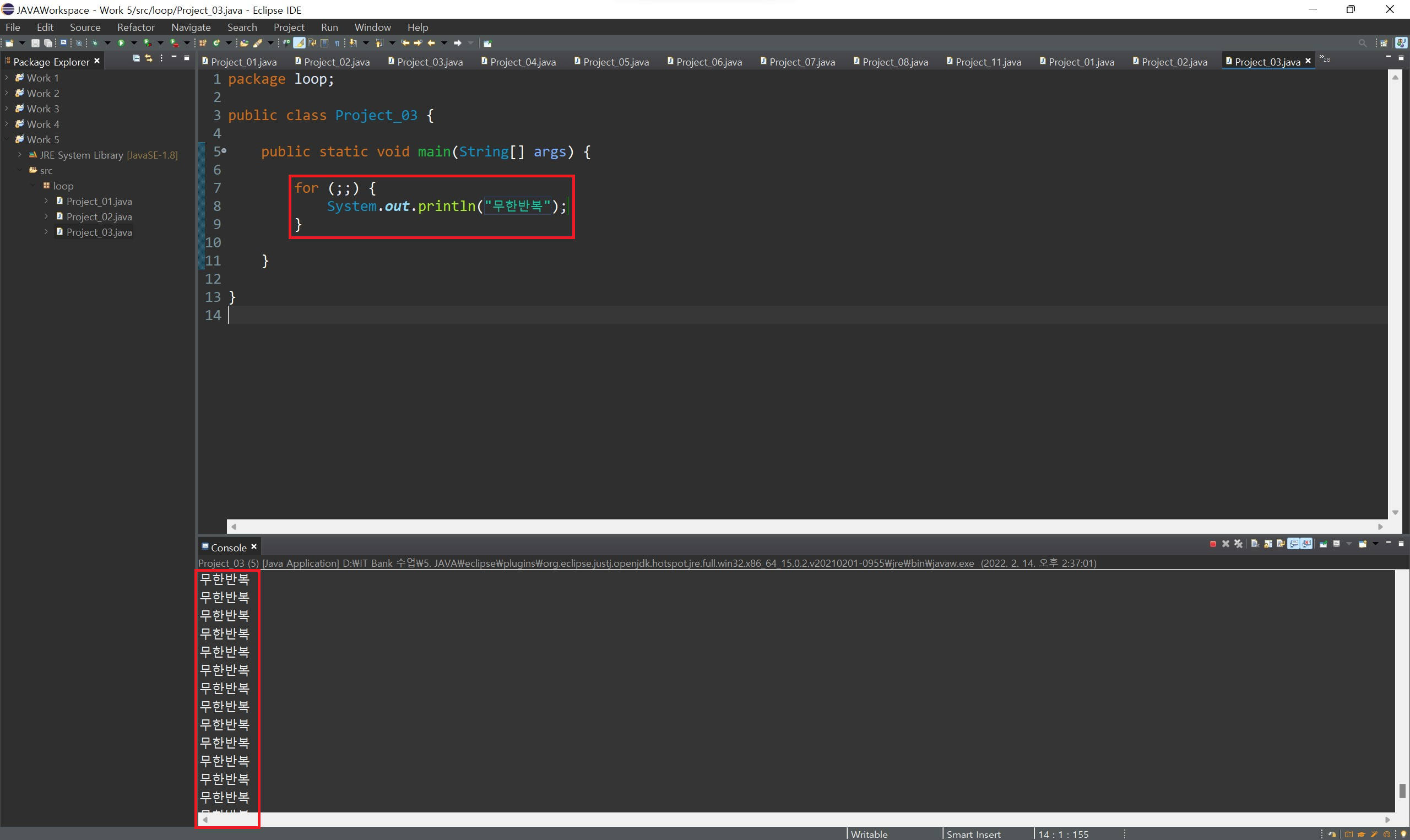This screenshot has width=1410, height=840.
Task: Select the loop package in tree
Action: coord(63,186)
